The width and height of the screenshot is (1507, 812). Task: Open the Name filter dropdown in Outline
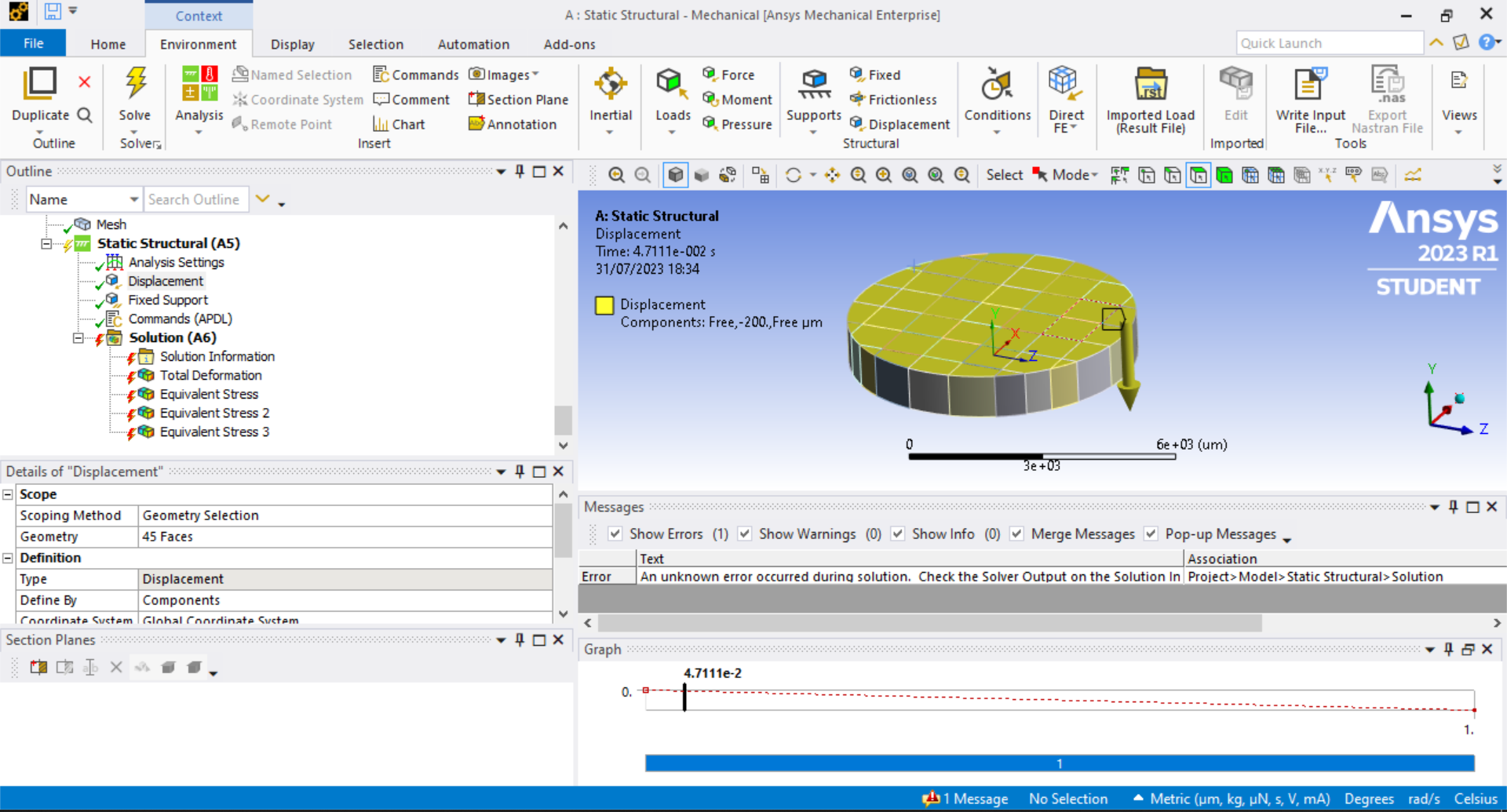pyautogui.click(x=133, y=199)
